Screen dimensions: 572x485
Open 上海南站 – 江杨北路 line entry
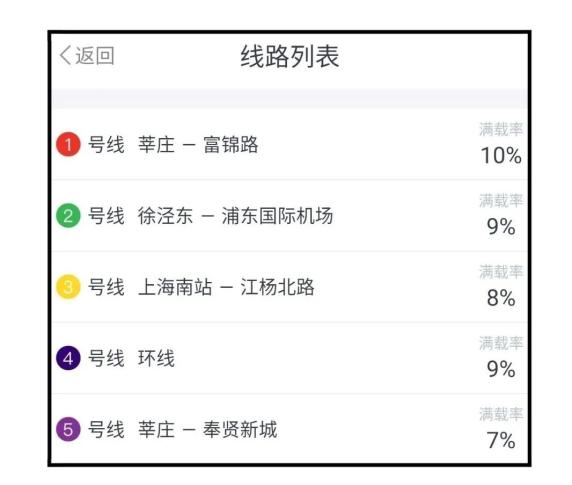coord(290,287)
